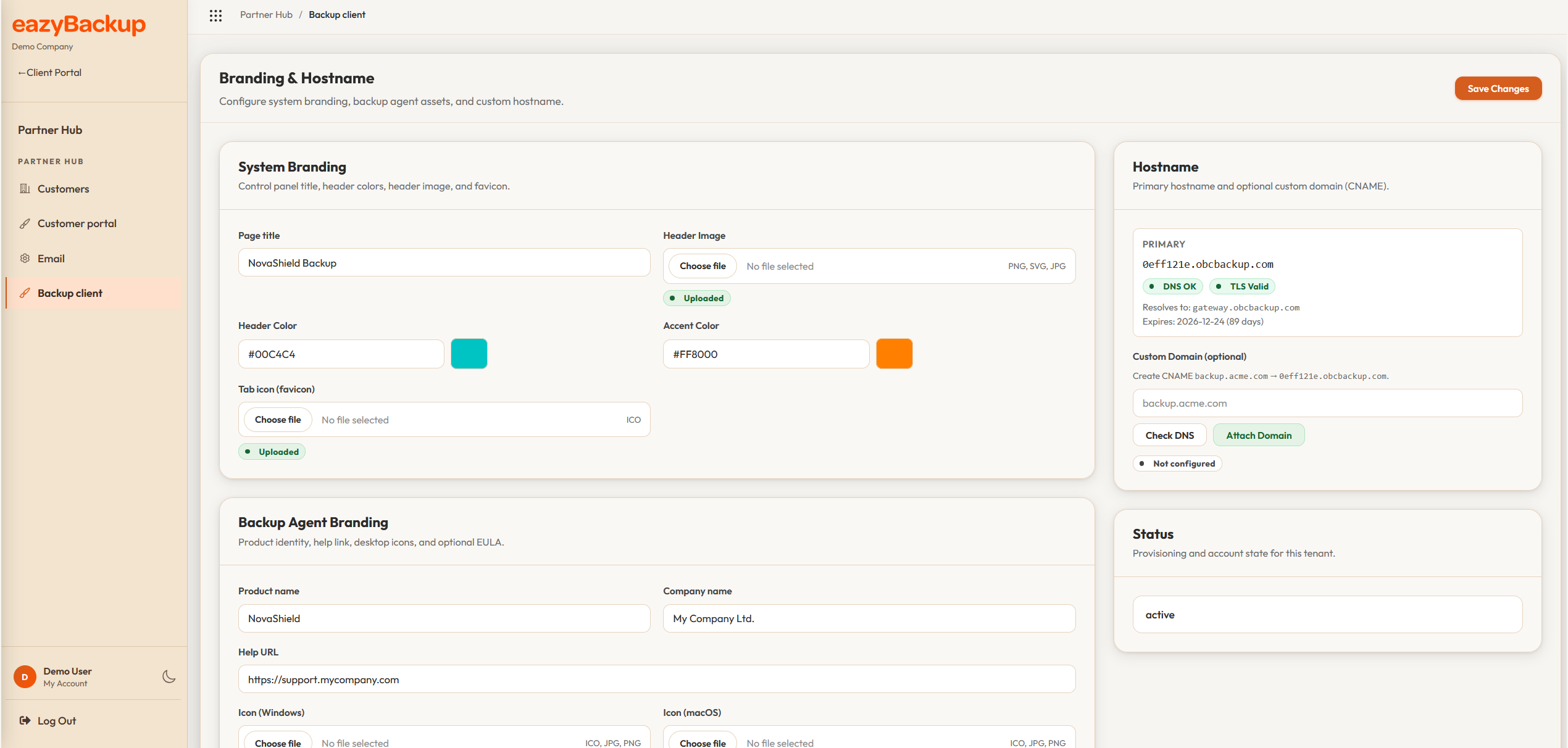Click the active status field

tap(1328, 615)
